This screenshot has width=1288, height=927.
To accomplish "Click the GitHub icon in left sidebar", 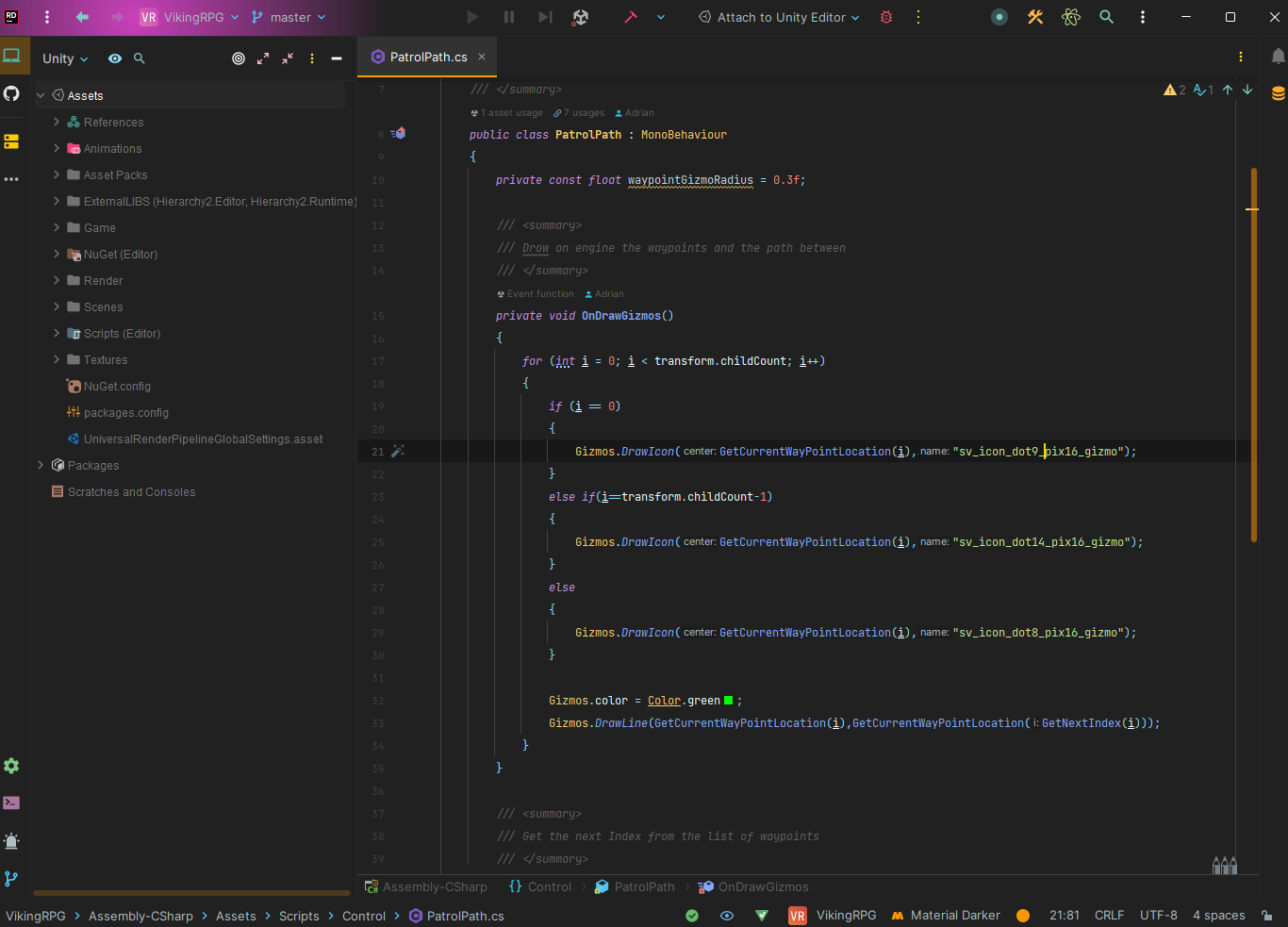I will click(11, 93).
